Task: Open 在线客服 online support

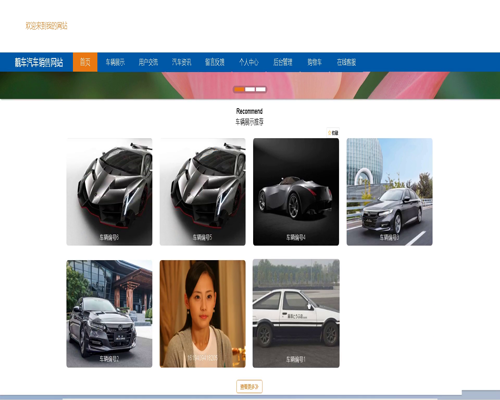Action: (346, 62)
